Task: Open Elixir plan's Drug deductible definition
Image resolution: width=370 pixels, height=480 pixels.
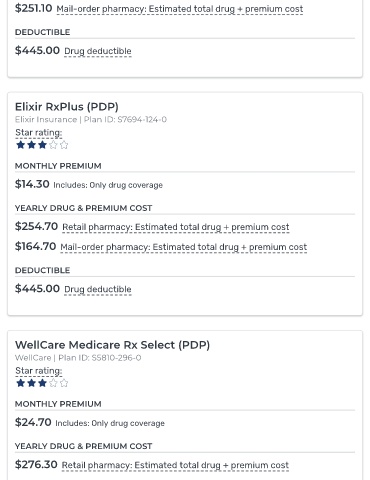Action: click(x=98, y=289)
